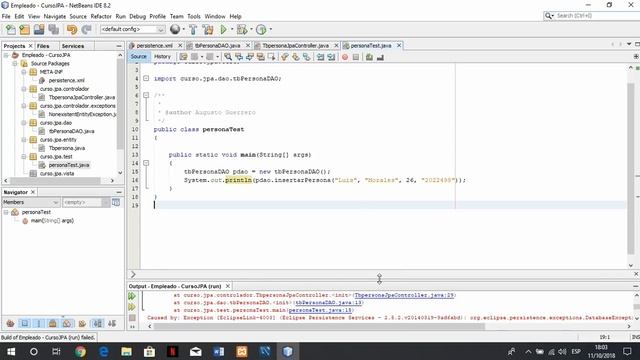The height and width of the screenshot is (360, 640).
Task: Click the red Start Macro Recording icon
Action: pyautogui.click(x=345, y=57)
